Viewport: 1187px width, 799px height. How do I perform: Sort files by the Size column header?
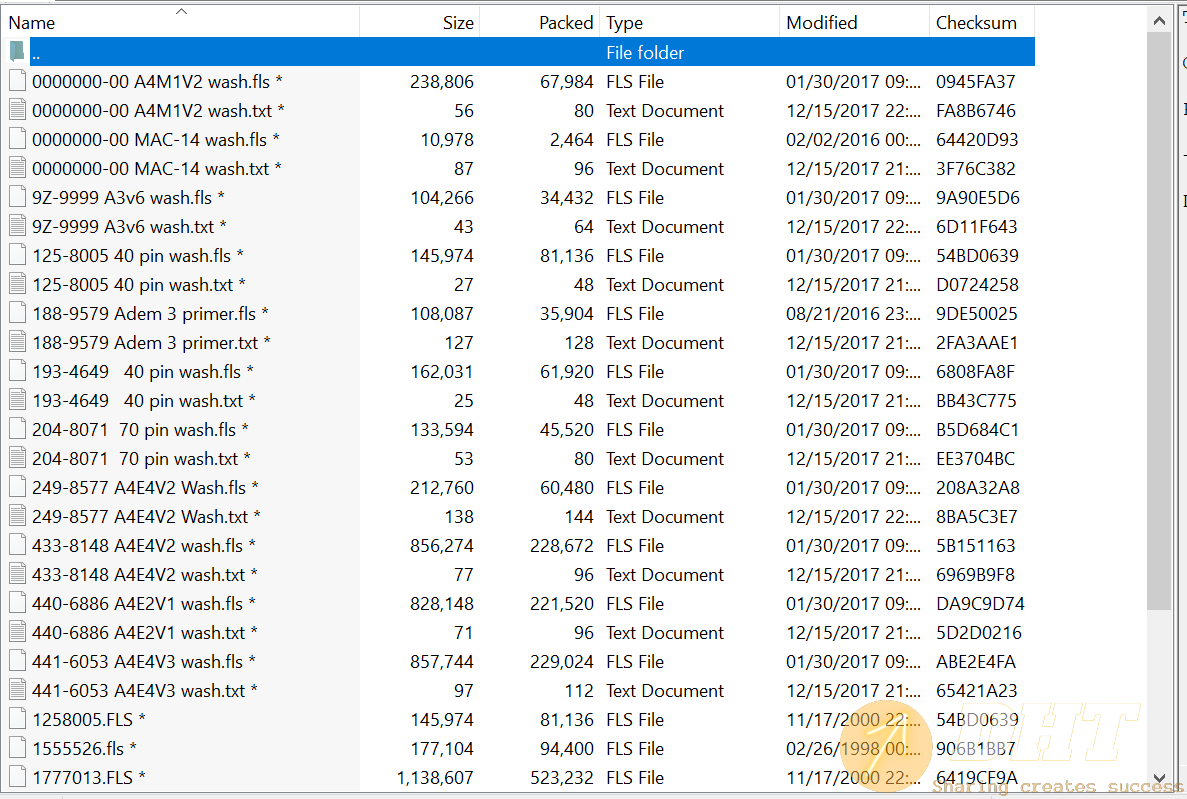pyautogui.click(x=457, y=23)
